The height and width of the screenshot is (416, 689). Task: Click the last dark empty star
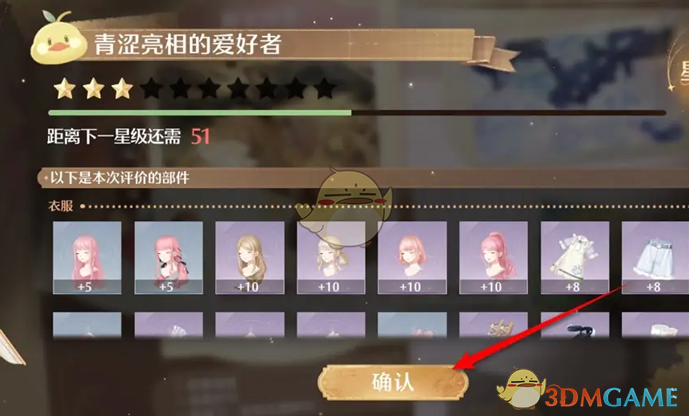[x=325, y=88]
